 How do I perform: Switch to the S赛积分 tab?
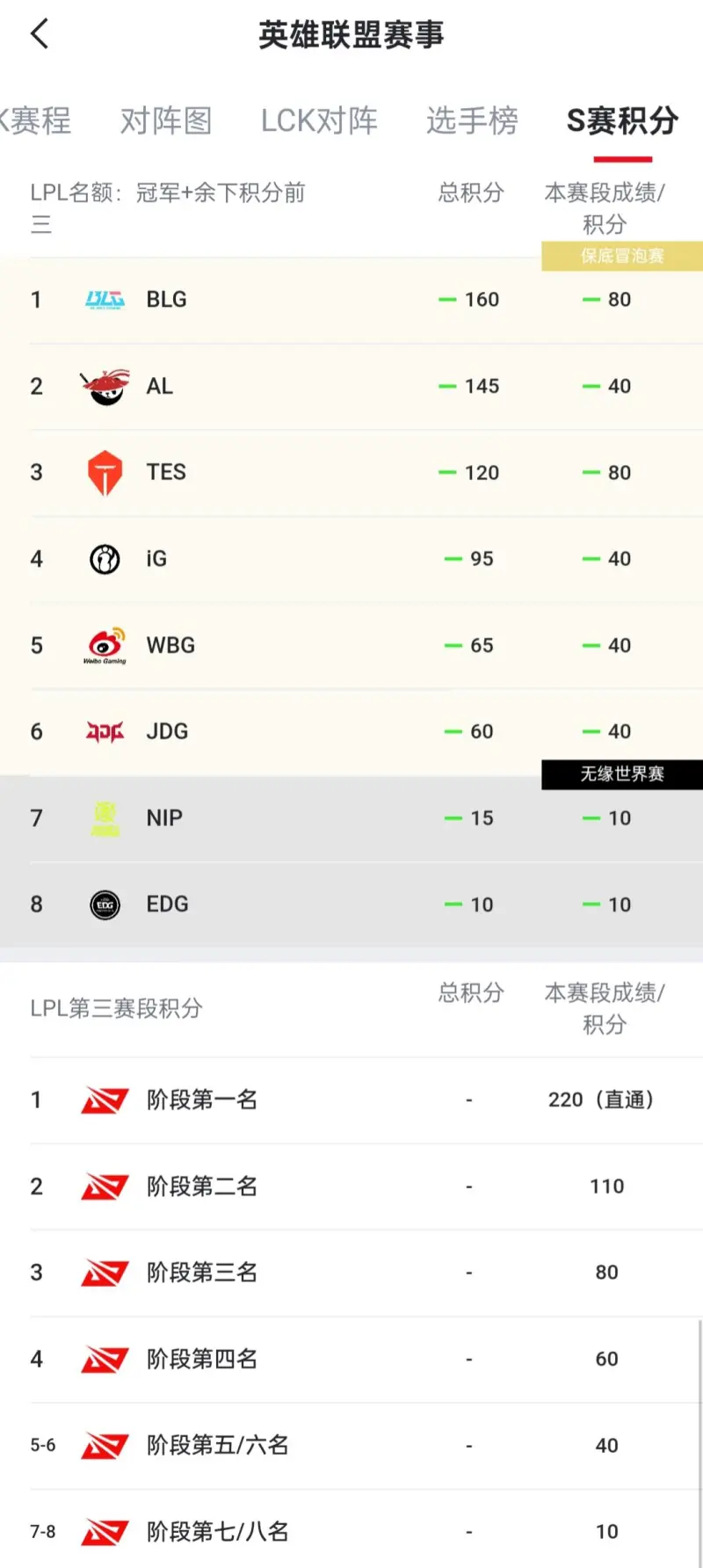pyautogui.click(x=622, y=123)
